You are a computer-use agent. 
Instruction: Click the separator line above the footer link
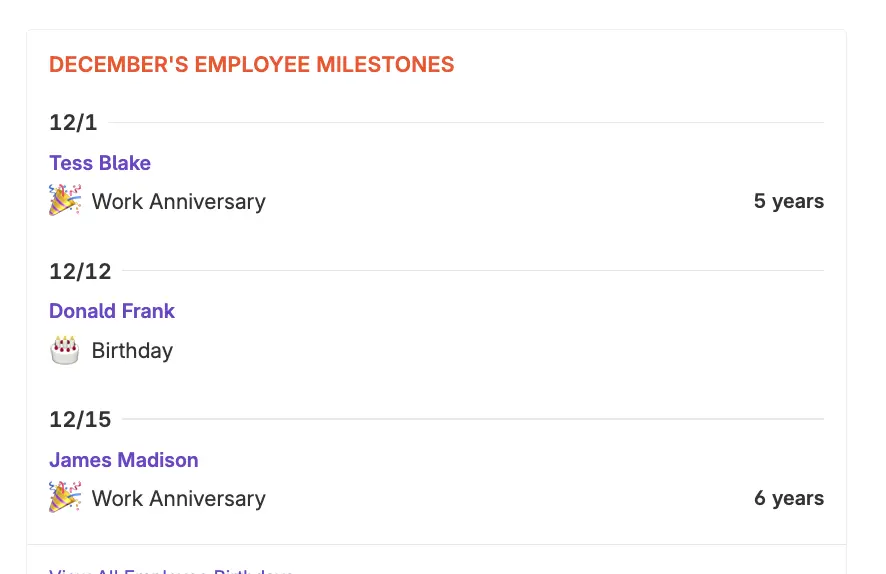coord(436,545)
